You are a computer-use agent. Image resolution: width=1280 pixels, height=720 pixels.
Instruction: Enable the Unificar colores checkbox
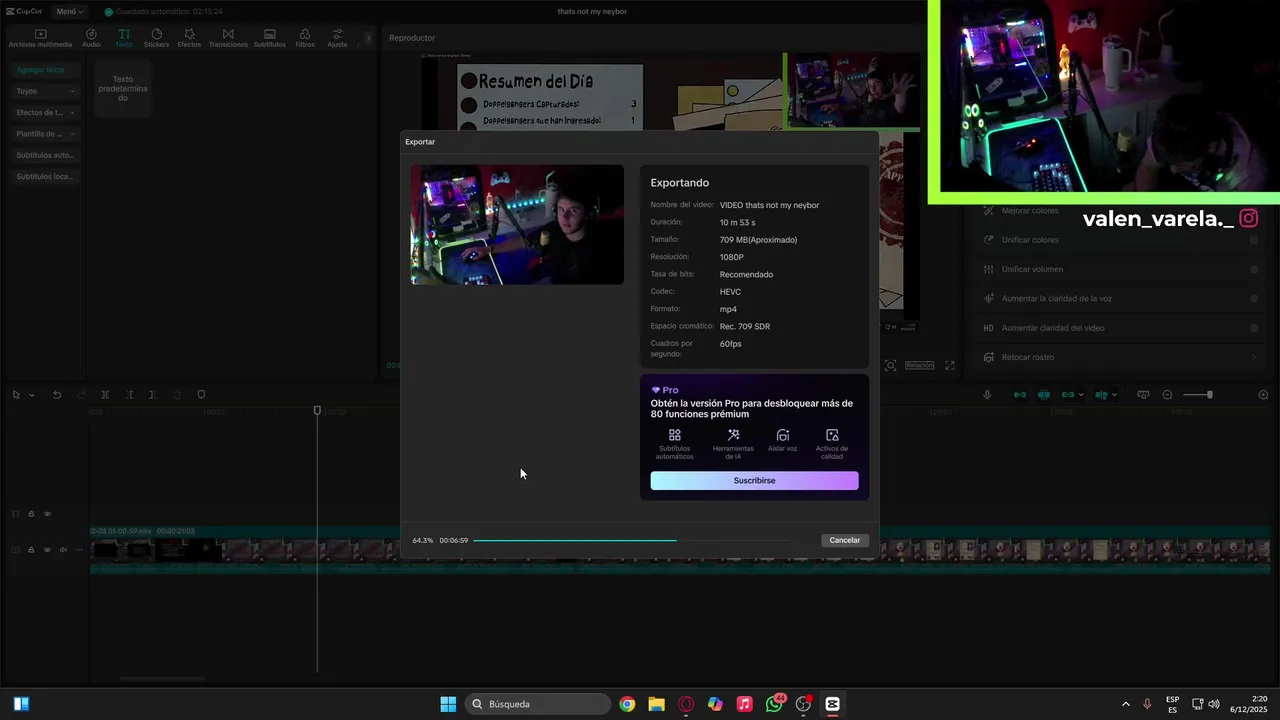tap(1254, 240)
